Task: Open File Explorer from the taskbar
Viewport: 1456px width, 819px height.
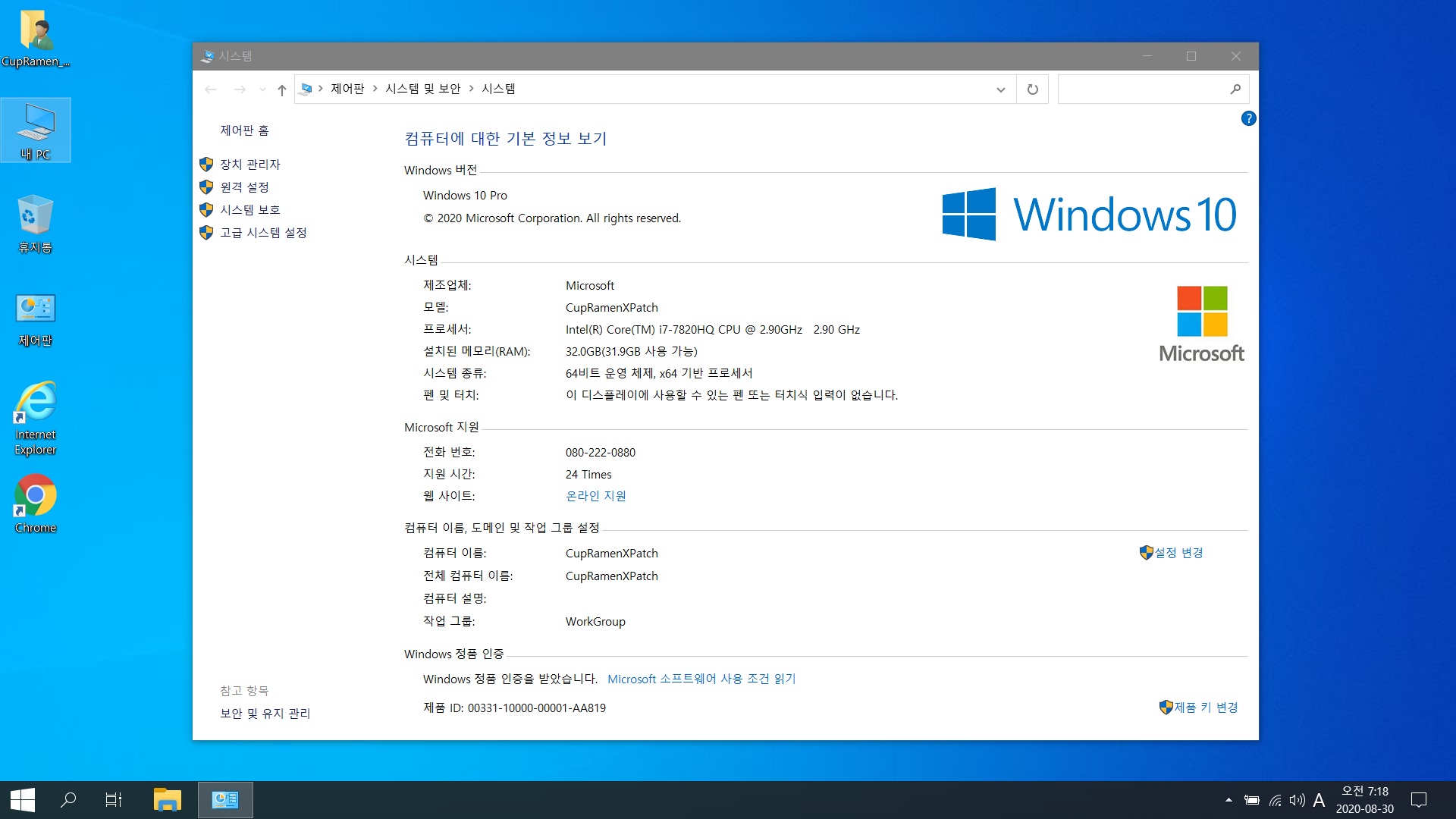Action: (167, 800)
